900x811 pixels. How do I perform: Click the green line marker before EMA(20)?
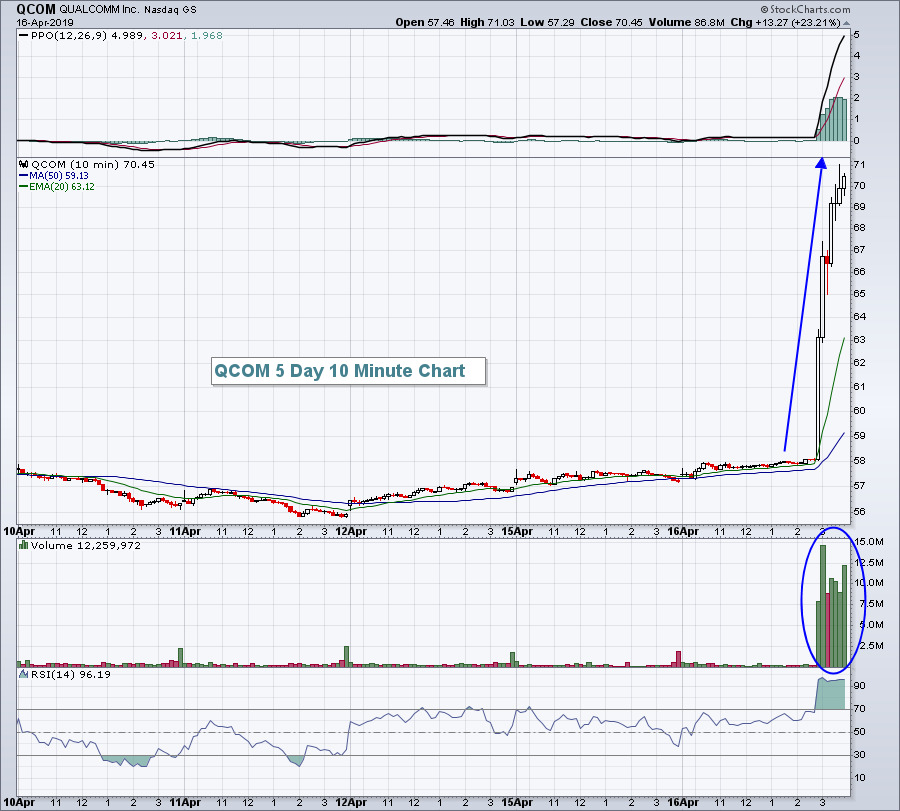pos(24,187)
